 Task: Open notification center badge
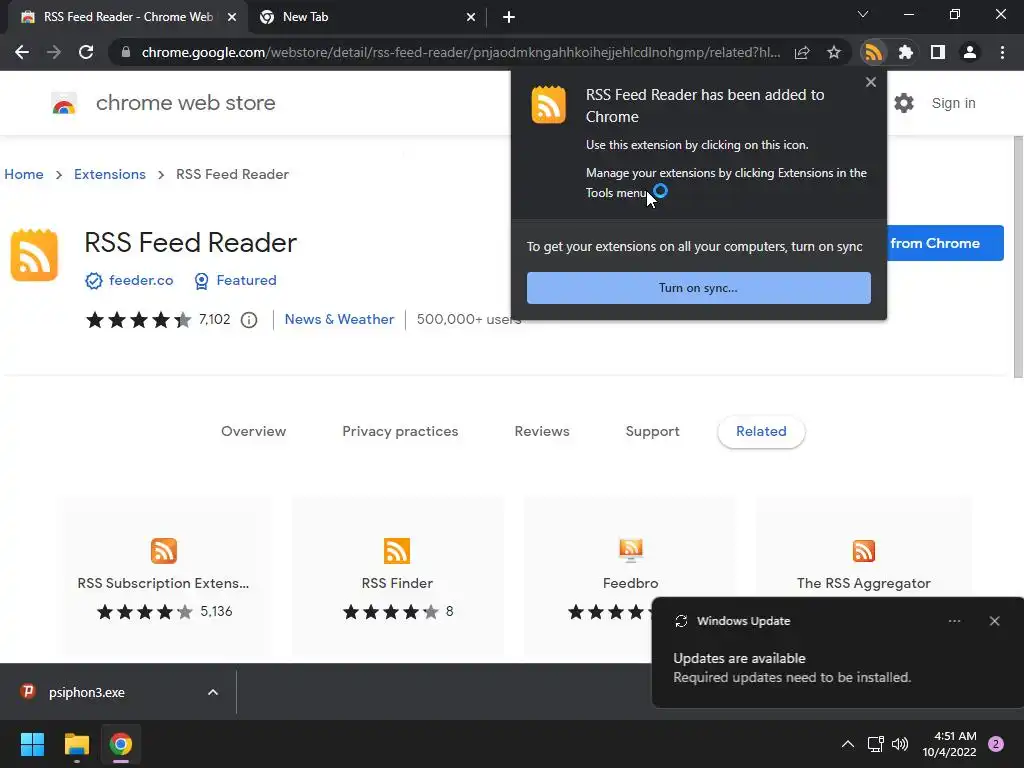coord(995,744)
